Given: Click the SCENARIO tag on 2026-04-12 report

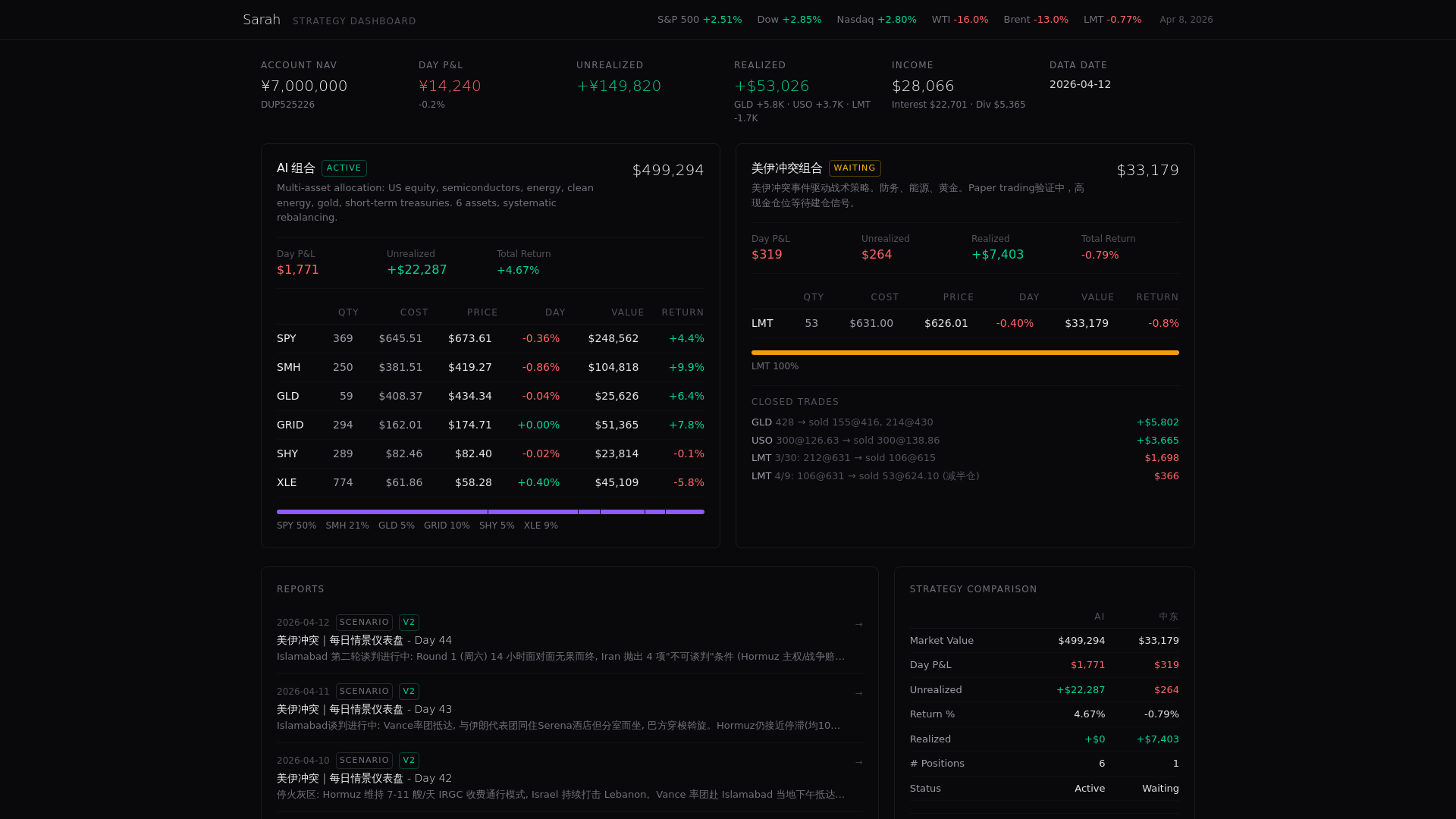Looking at the screenshot, I should click(364, 623).
